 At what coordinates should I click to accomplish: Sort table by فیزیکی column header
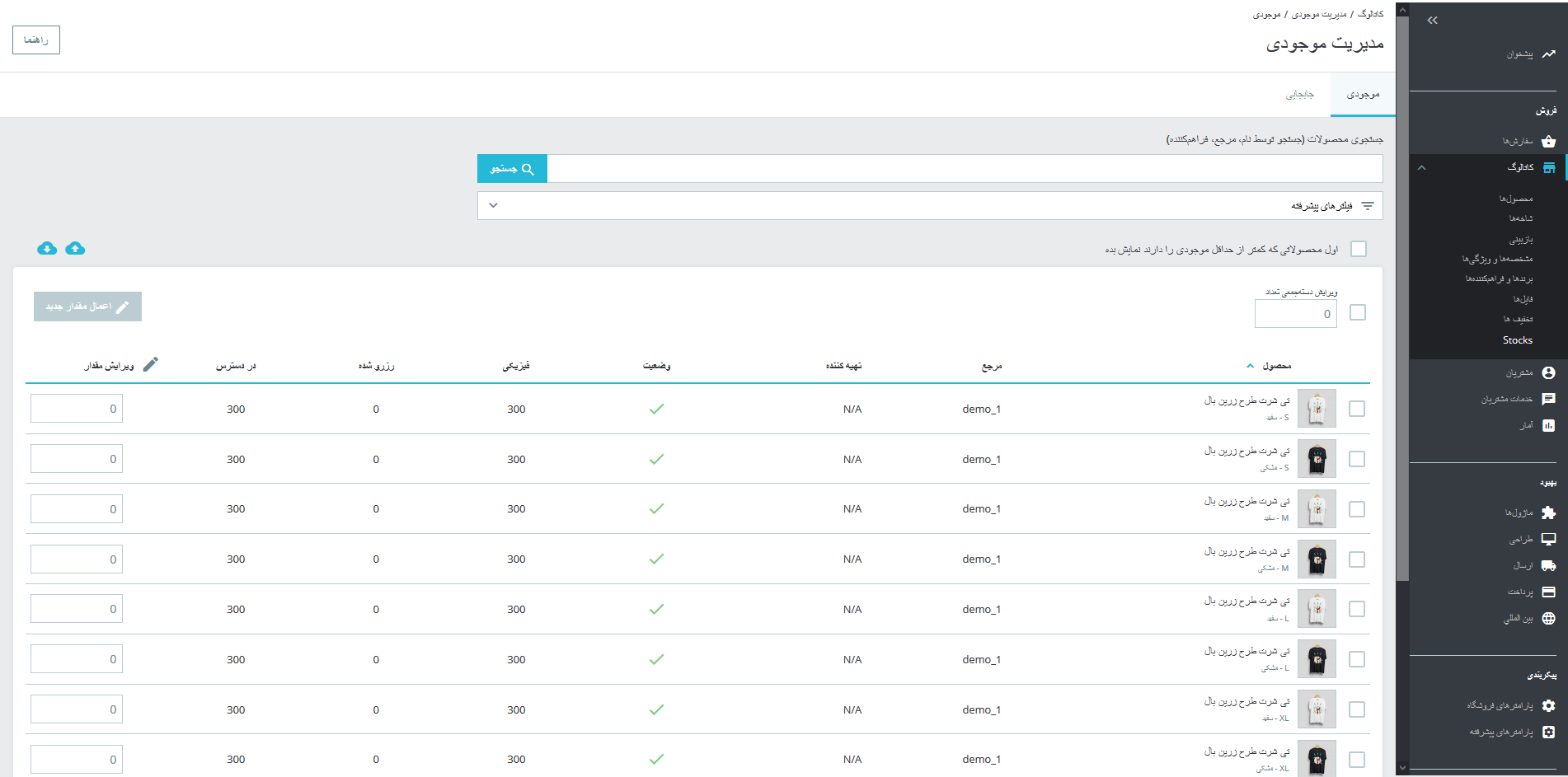(x=516, y=366)
